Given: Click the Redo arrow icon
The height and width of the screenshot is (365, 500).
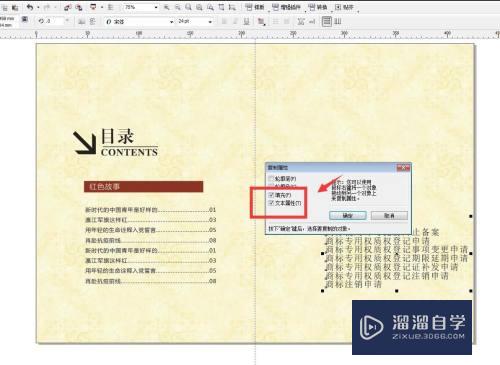Looking at the screenshot, I should 47,7.
